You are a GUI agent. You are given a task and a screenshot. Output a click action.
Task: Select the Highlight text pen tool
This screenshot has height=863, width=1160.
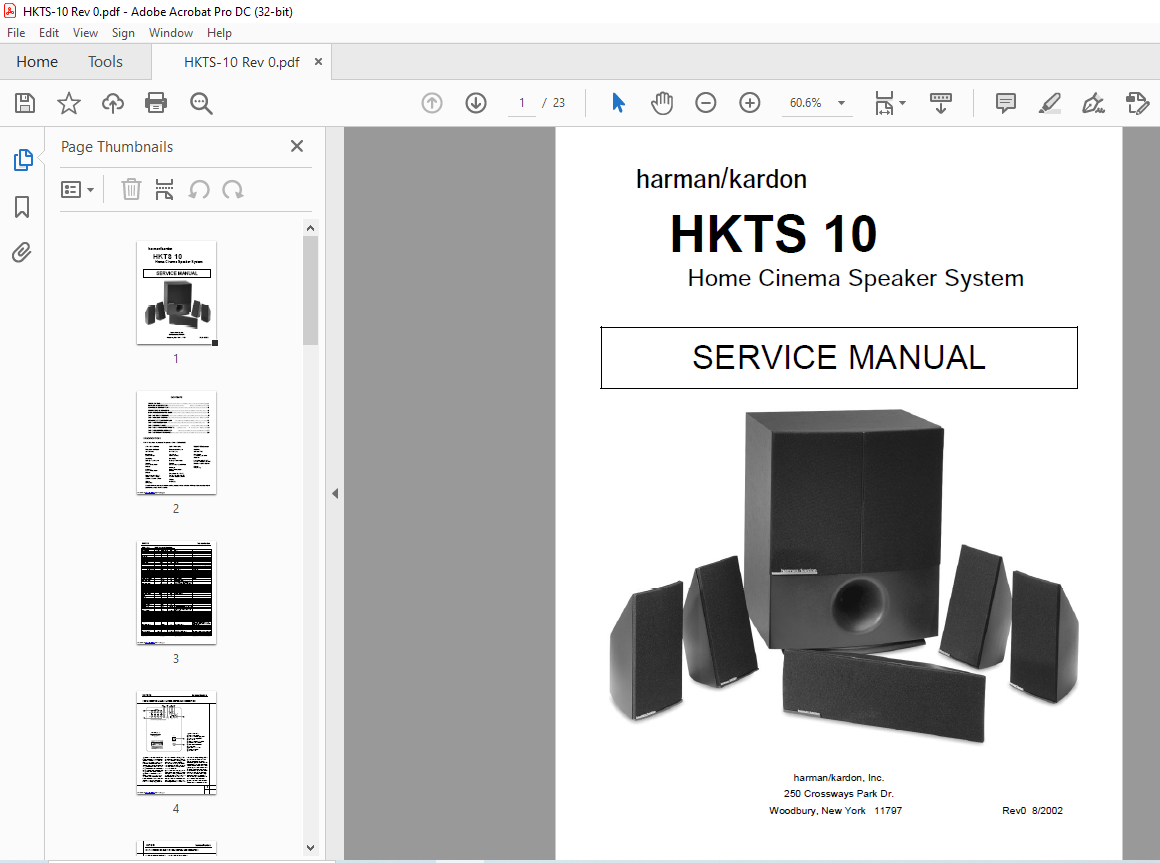coord(1049,103)
